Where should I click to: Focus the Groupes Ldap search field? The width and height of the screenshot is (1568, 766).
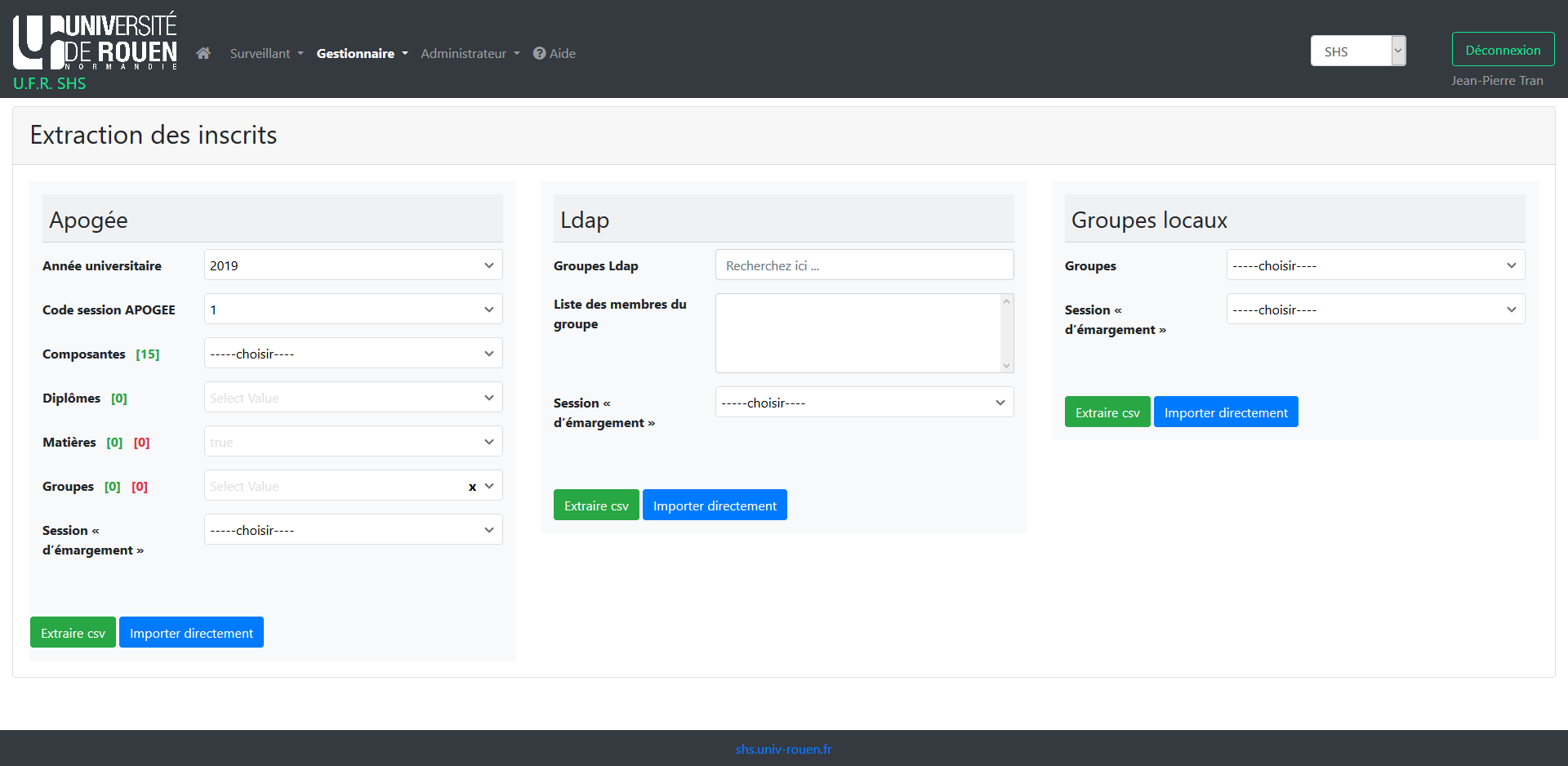point(864,265)
